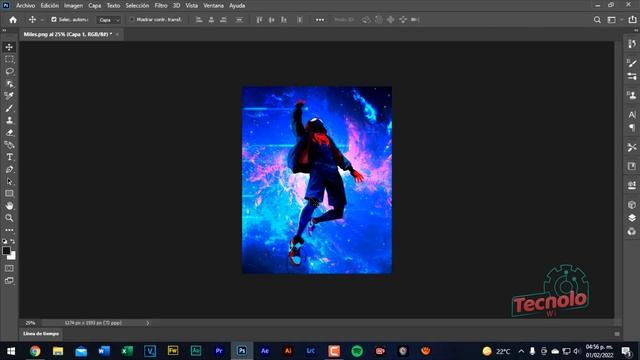
Task: Open the Edit Toolbar three-dots button
Action: (9, 230)
